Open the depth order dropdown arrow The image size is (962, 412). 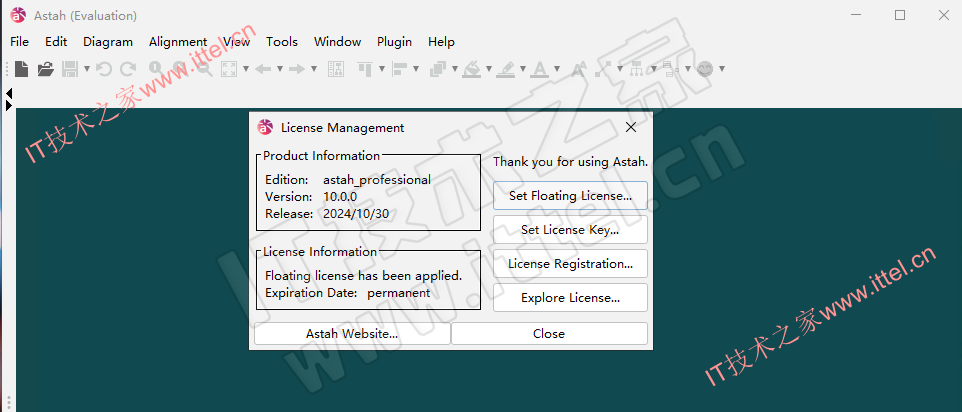(x=455, y=69)
